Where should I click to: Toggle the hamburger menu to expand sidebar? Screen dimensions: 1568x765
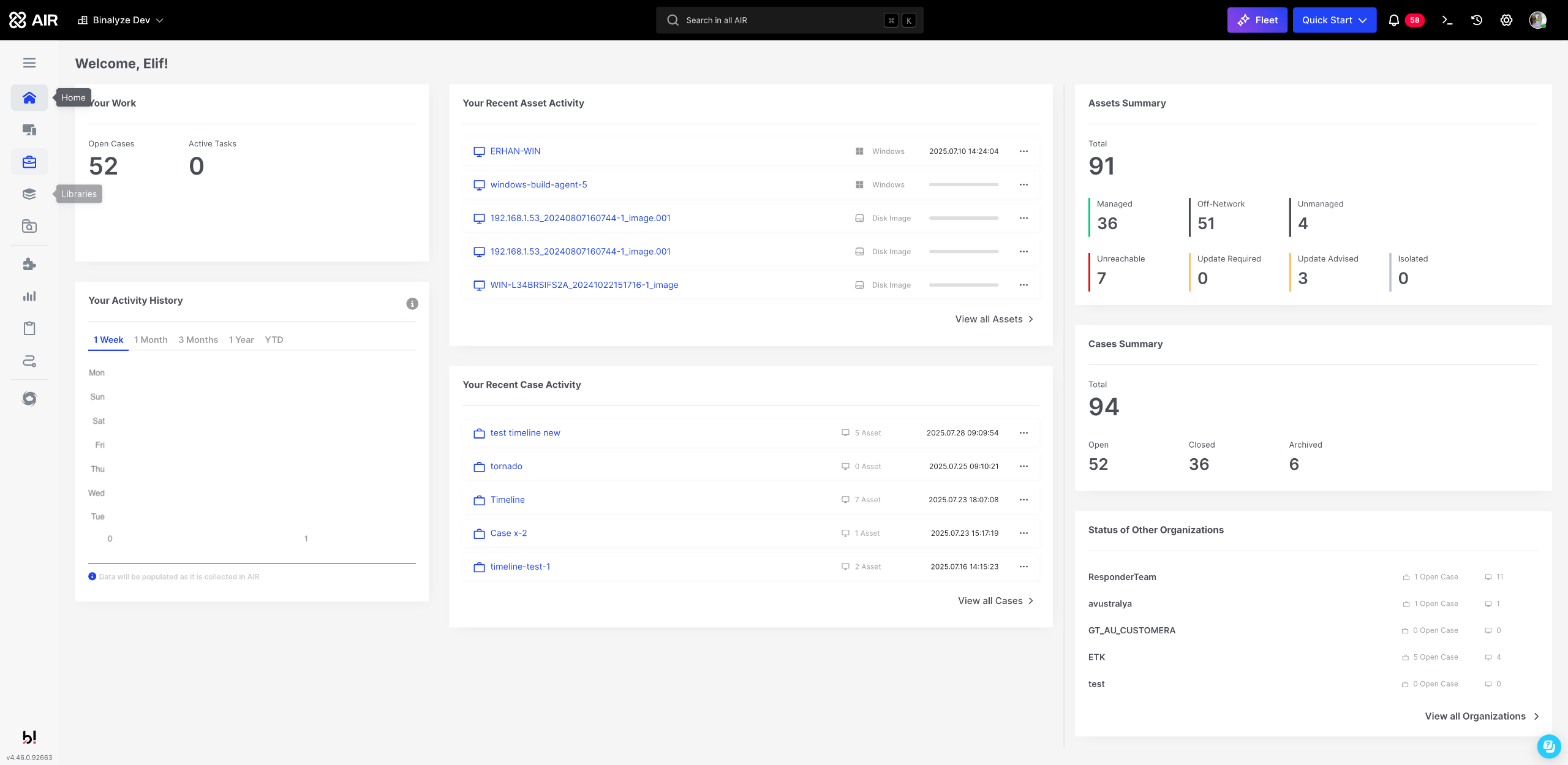(29, 63)
